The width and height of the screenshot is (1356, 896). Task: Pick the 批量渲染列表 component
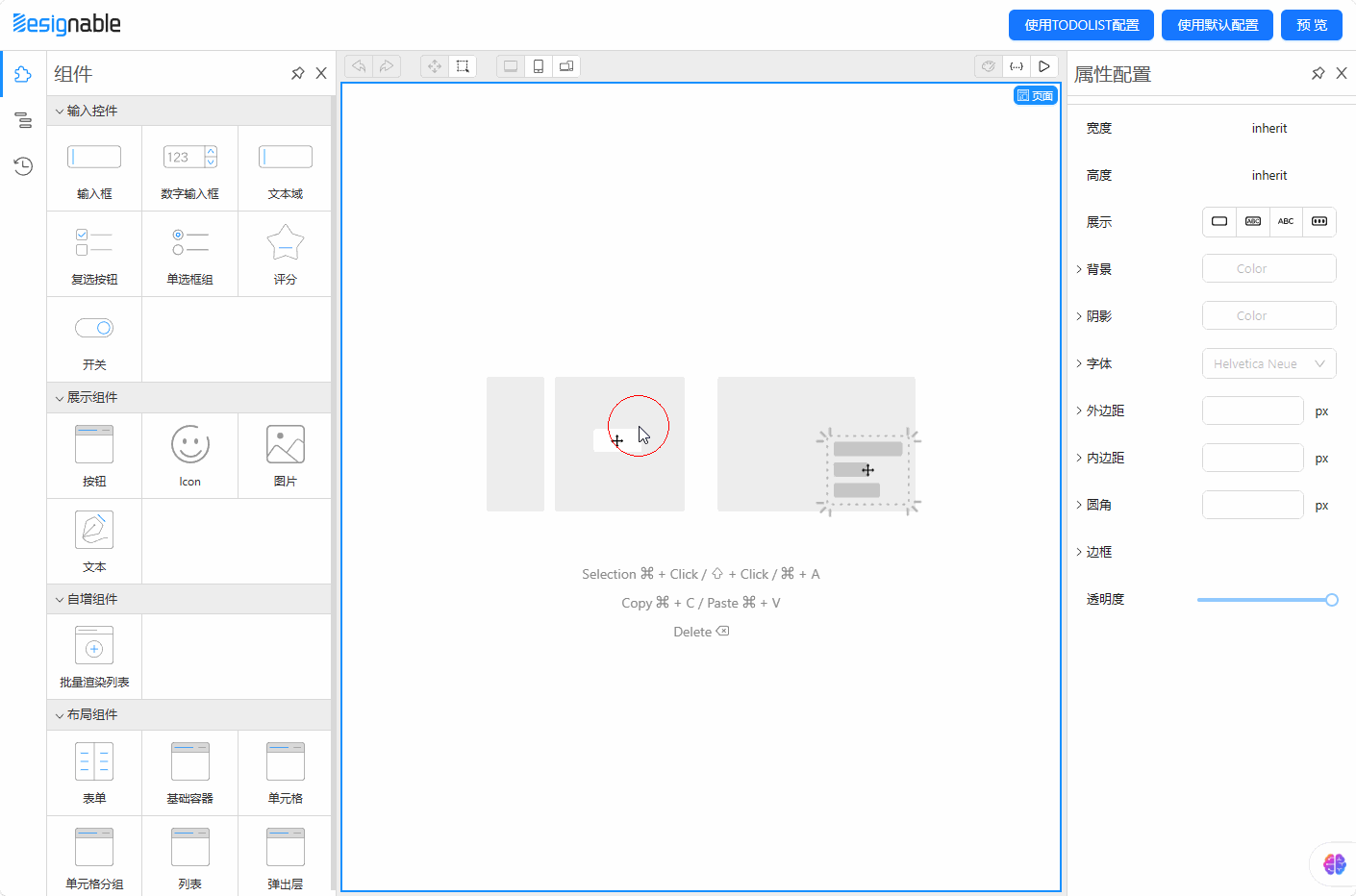click(x=94, y=657)
